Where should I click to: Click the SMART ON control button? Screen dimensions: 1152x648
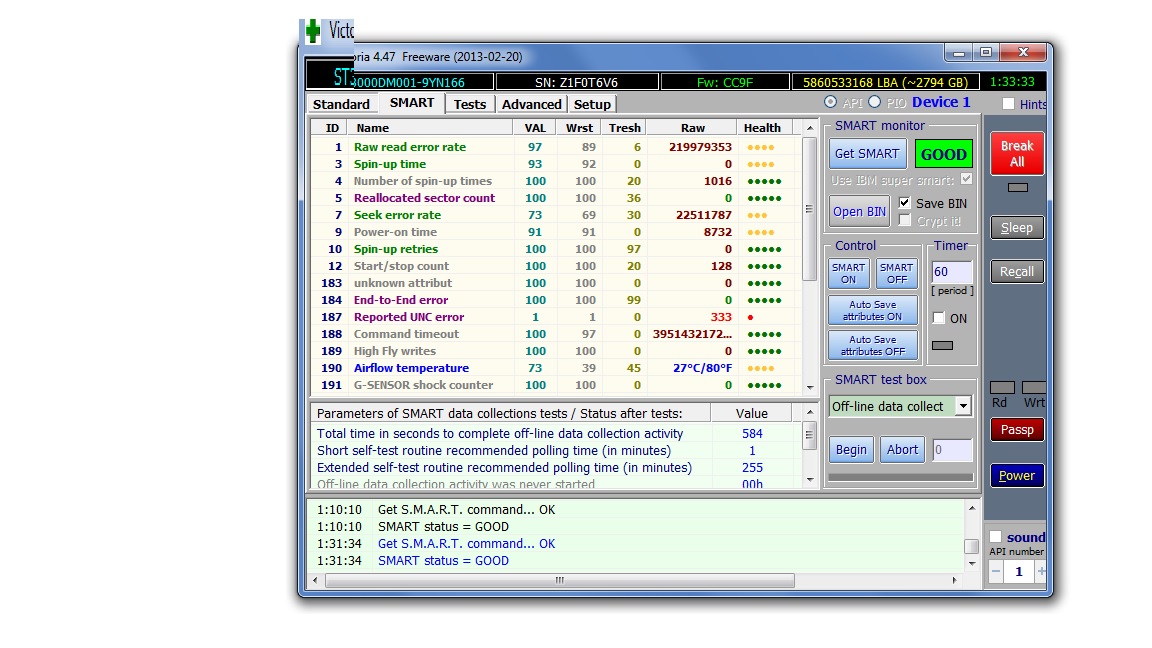point(848,274)
